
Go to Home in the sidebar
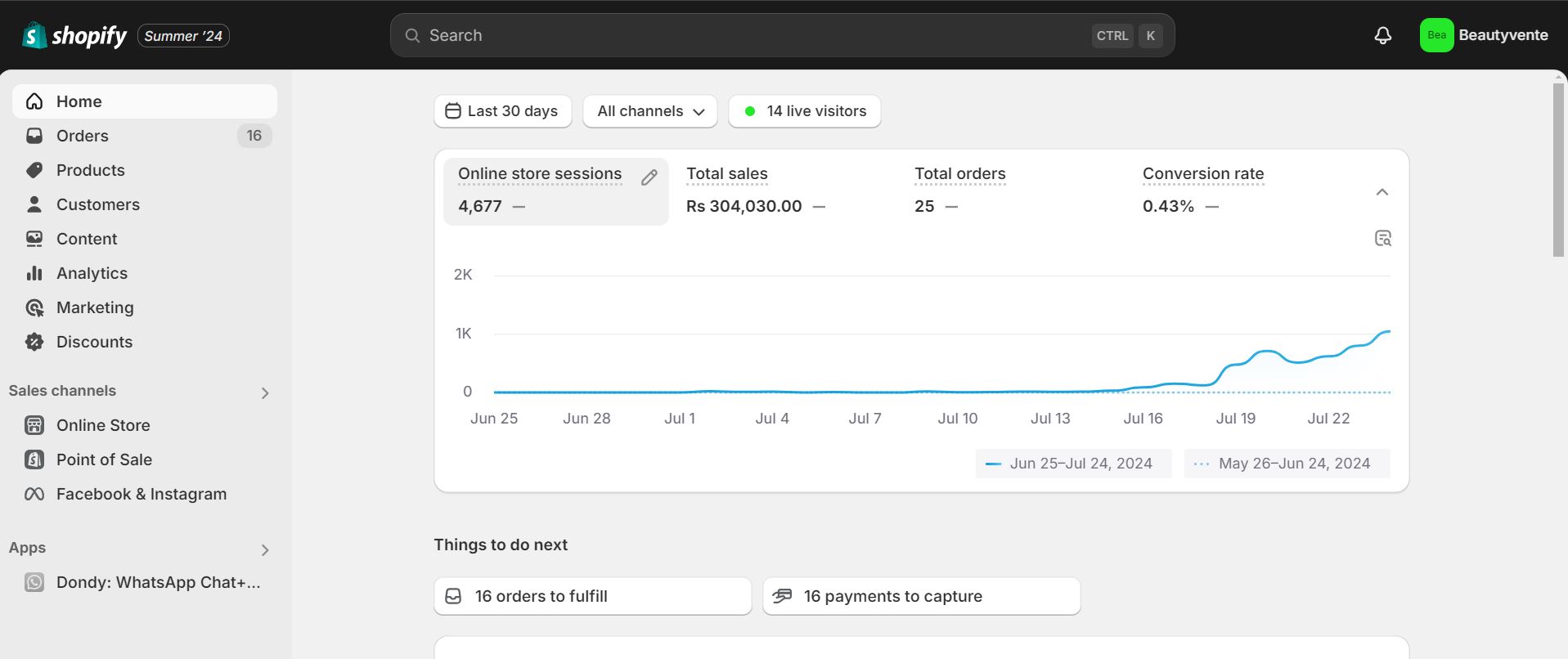tap(145, 101)
